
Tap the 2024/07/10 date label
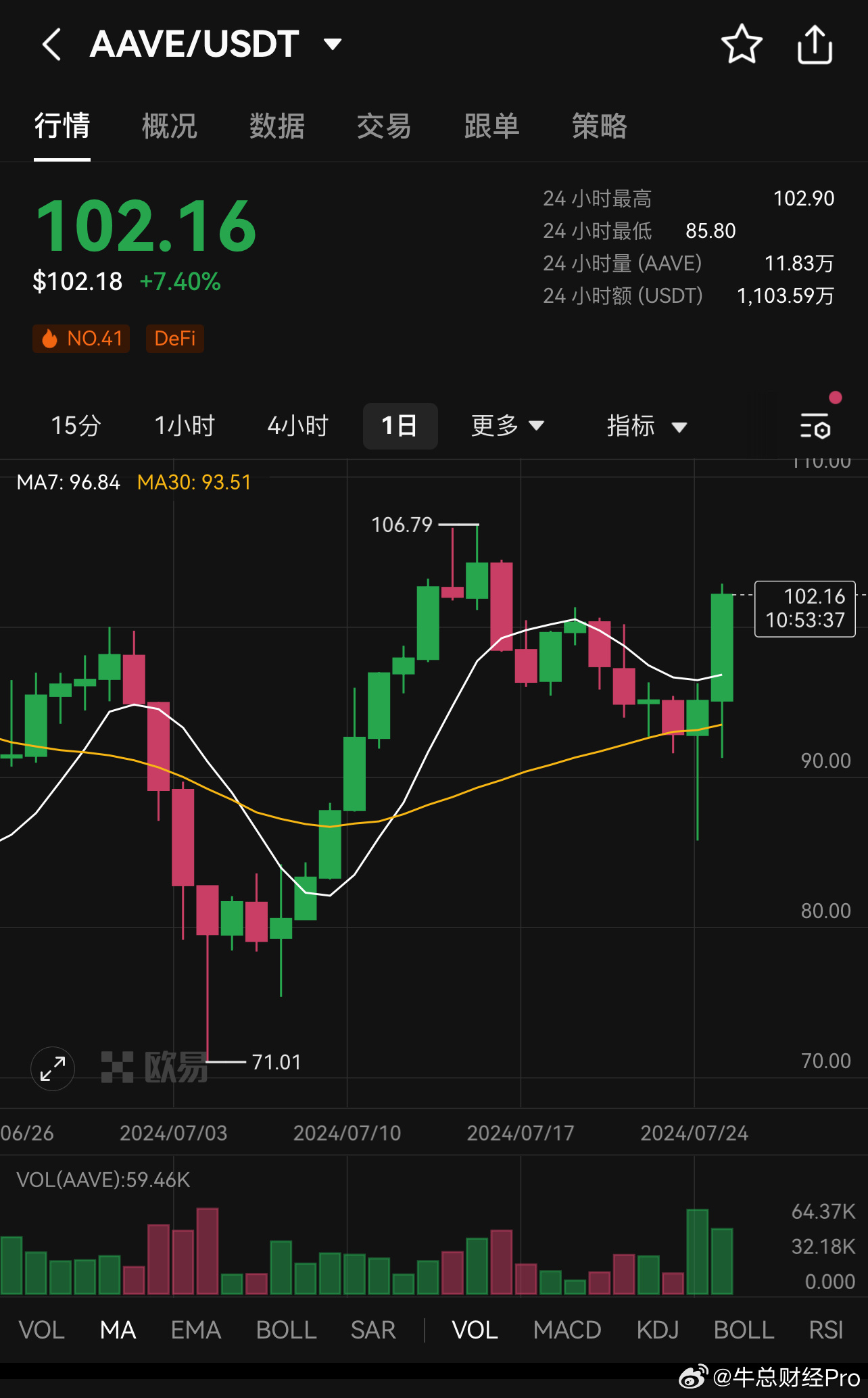[x=347, y=1133]
